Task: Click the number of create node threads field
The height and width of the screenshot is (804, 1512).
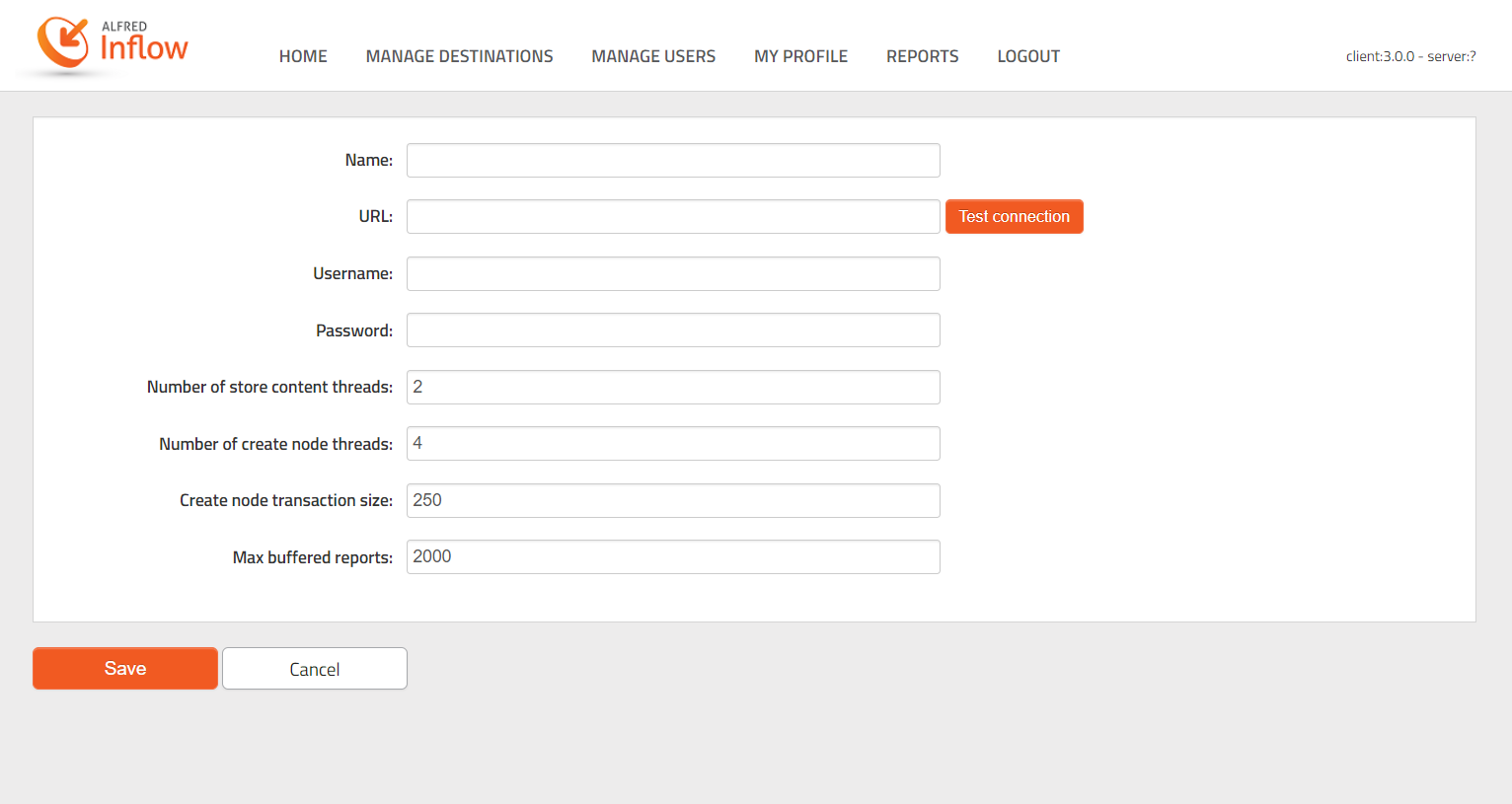Action: [673, 444]
